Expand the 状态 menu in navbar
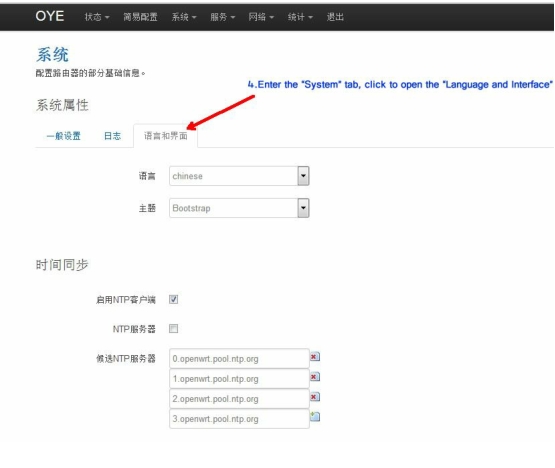This screenshot has width=555, height=468. (x=97, y=17)
